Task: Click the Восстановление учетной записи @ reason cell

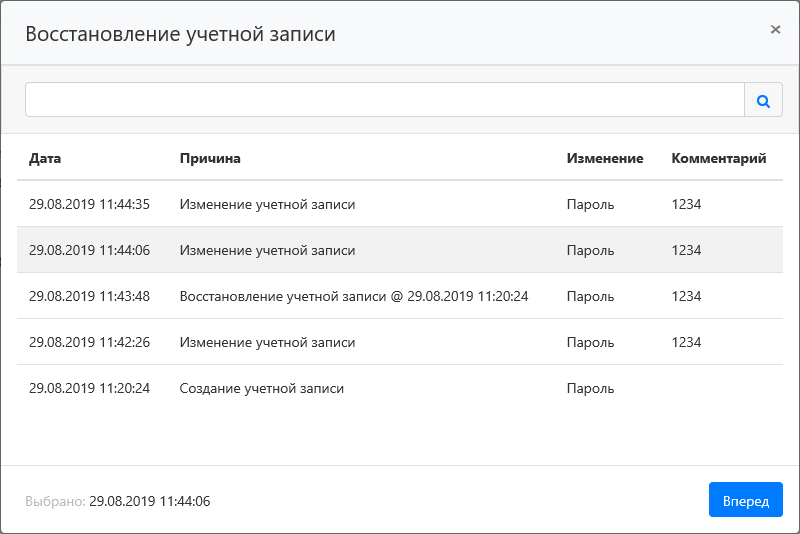Action: coord(353,296)
